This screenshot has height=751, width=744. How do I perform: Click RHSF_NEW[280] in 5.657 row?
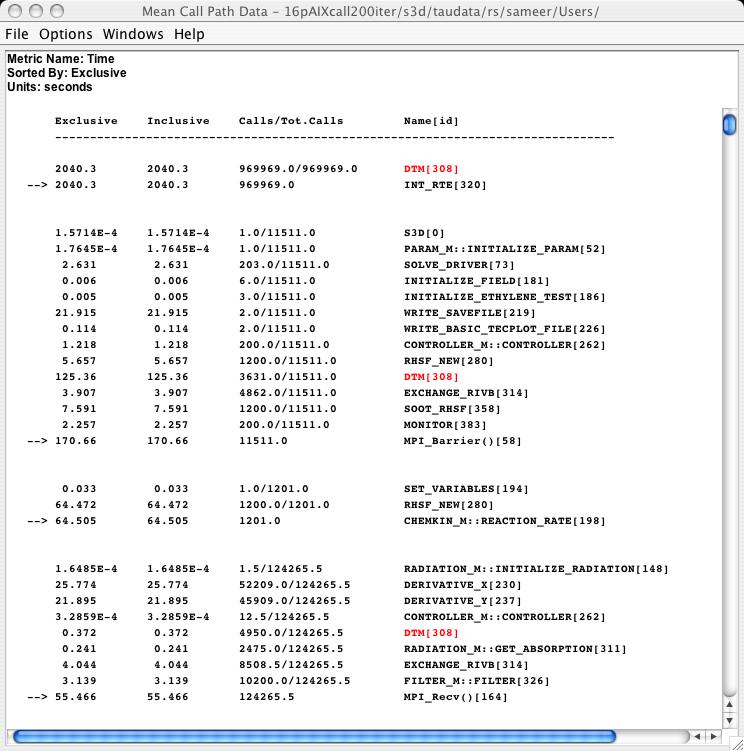(x=448, y=361)
